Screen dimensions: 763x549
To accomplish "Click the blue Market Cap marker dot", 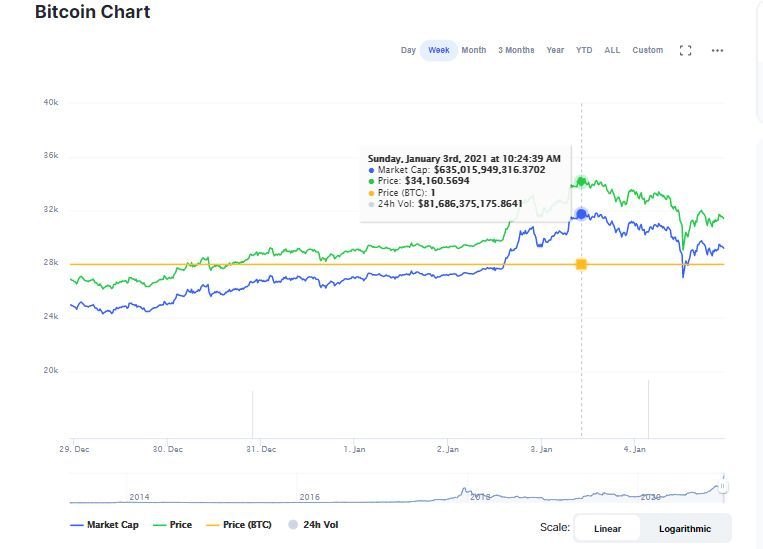I will tap(581, 214).
